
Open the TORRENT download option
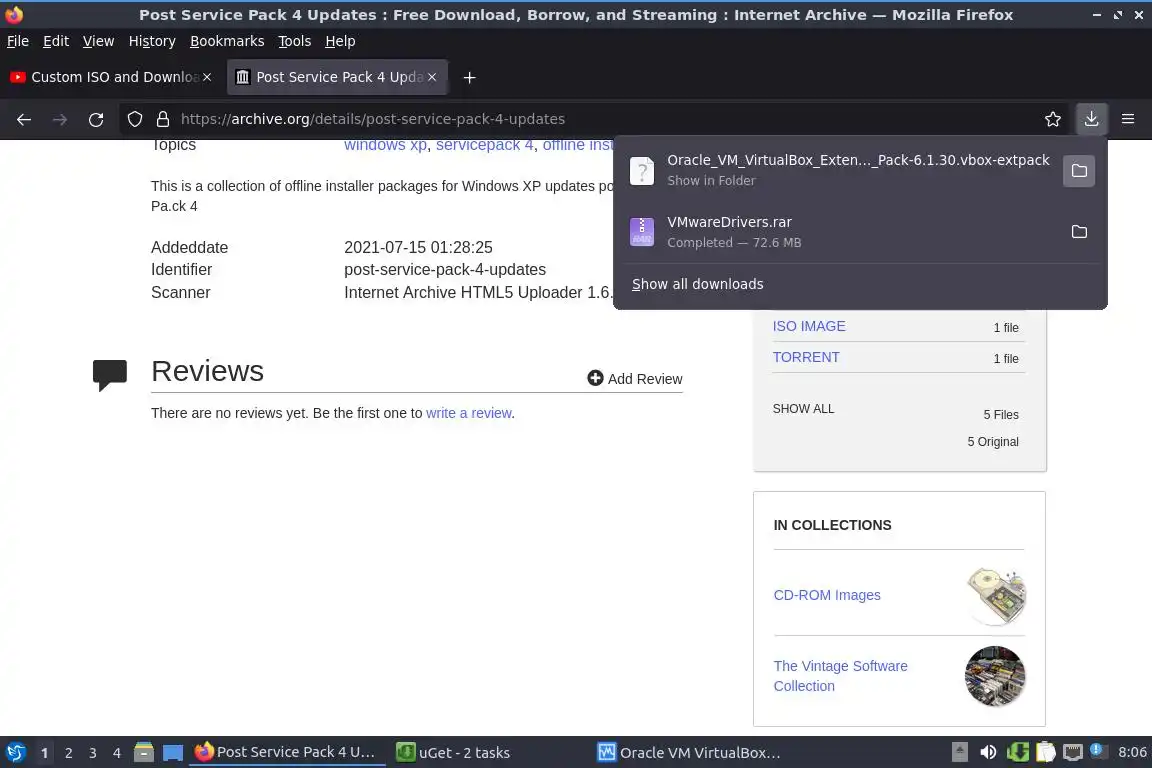coord(806,357)
